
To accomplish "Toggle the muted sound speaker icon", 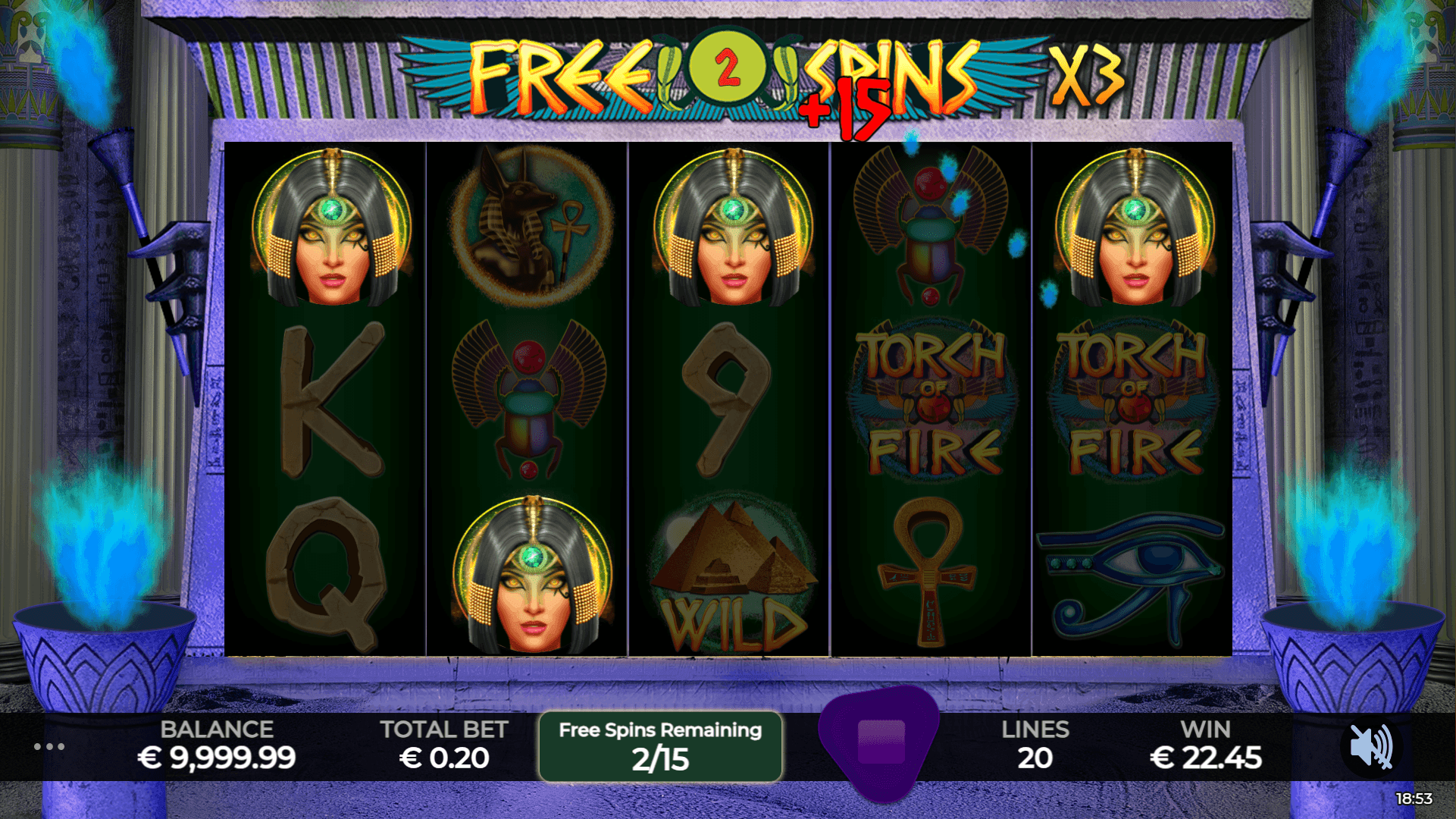I will tap(1371, 746).
